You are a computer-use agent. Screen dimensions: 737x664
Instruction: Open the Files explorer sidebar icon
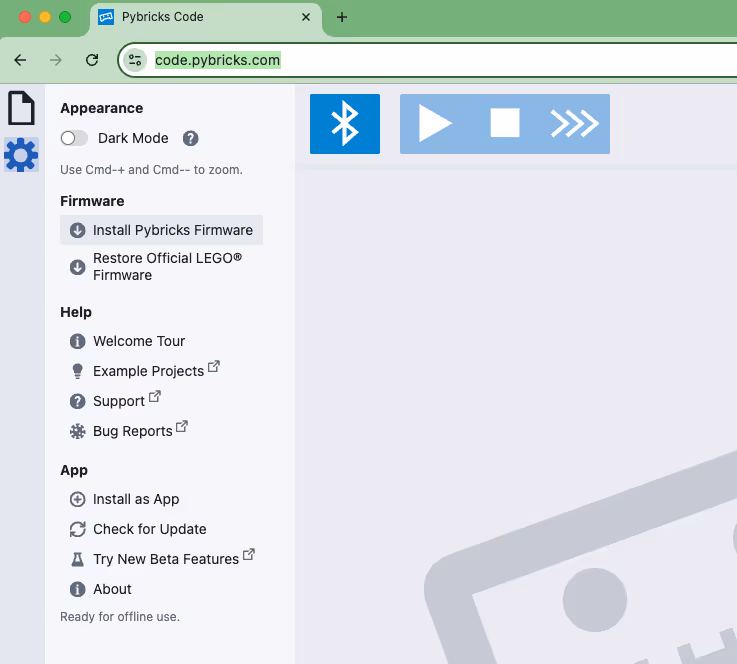tap(21, 108)
